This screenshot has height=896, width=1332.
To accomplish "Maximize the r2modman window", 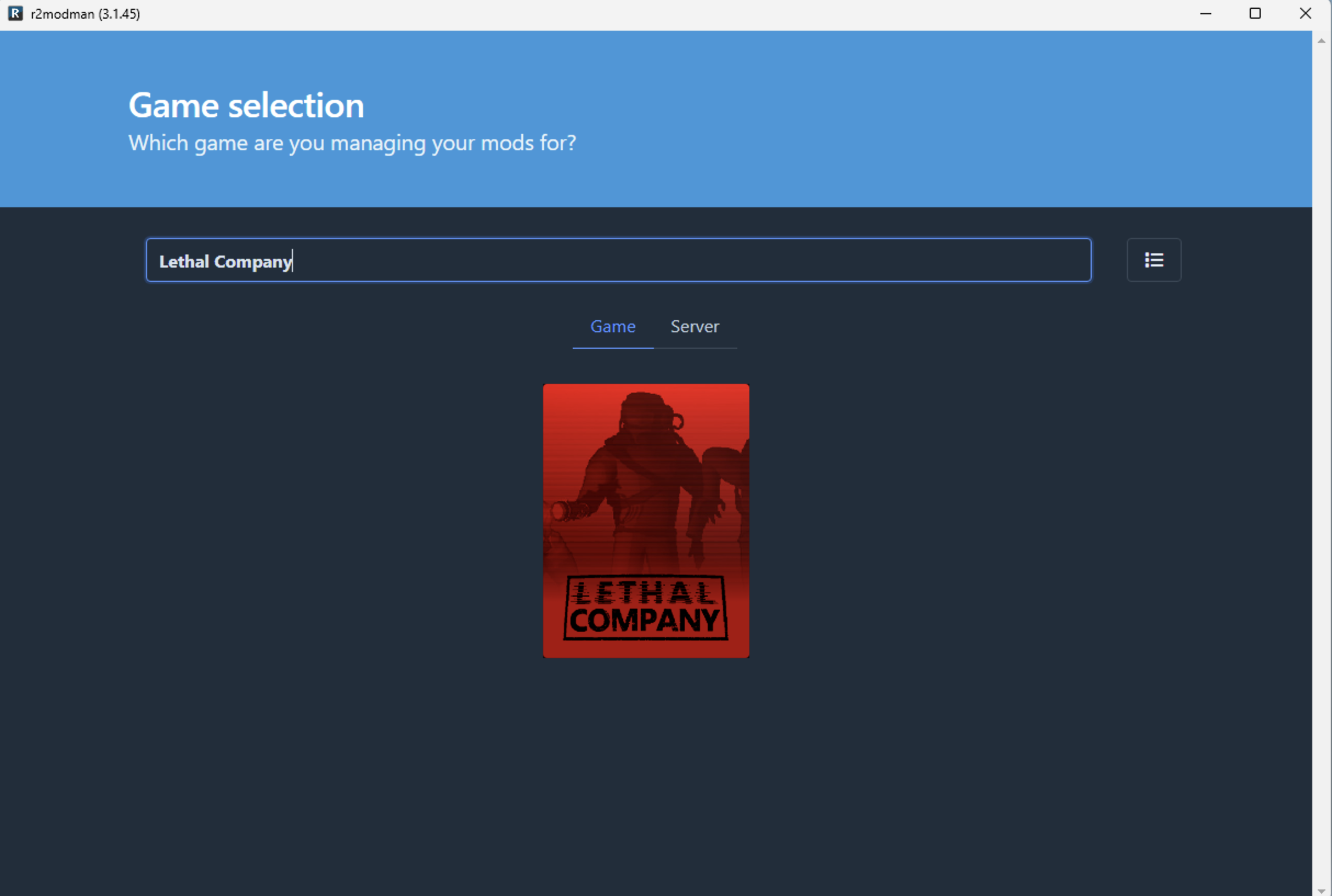I will [1255, 13].
